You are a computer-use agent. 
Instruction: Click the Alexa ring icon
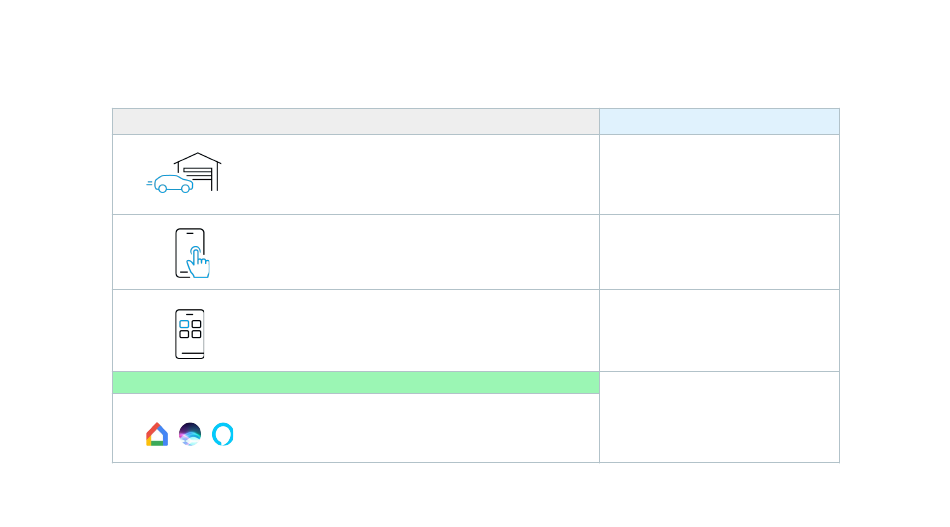point(222,434)
